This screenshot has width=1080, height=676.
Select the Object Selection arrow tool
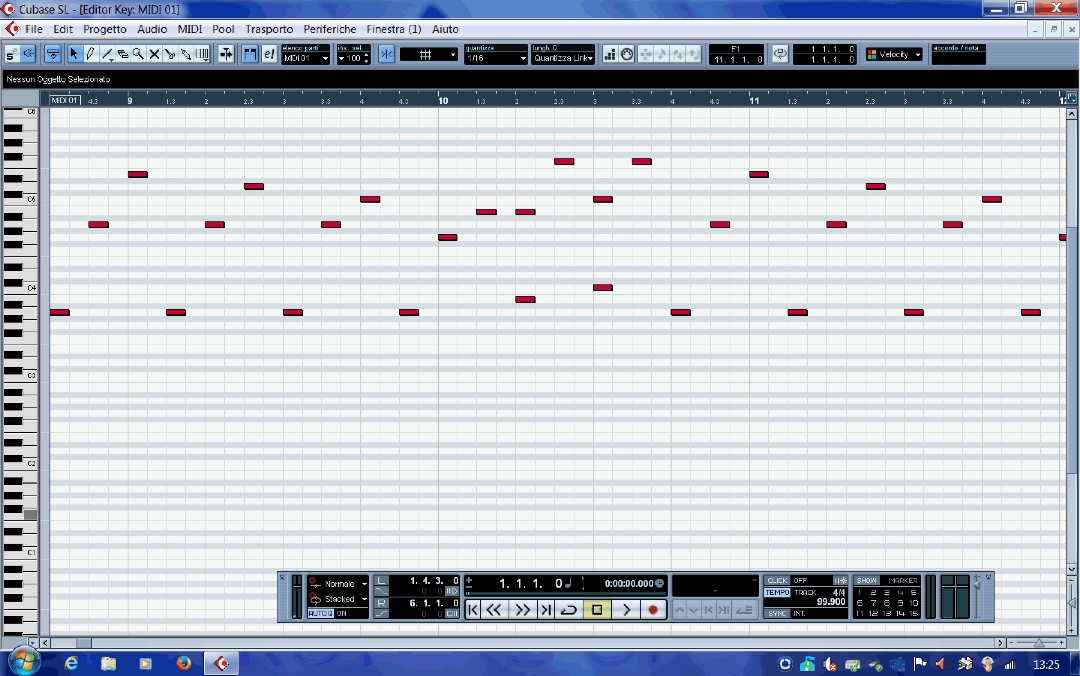pyautogui.click(x=74, y=54)
